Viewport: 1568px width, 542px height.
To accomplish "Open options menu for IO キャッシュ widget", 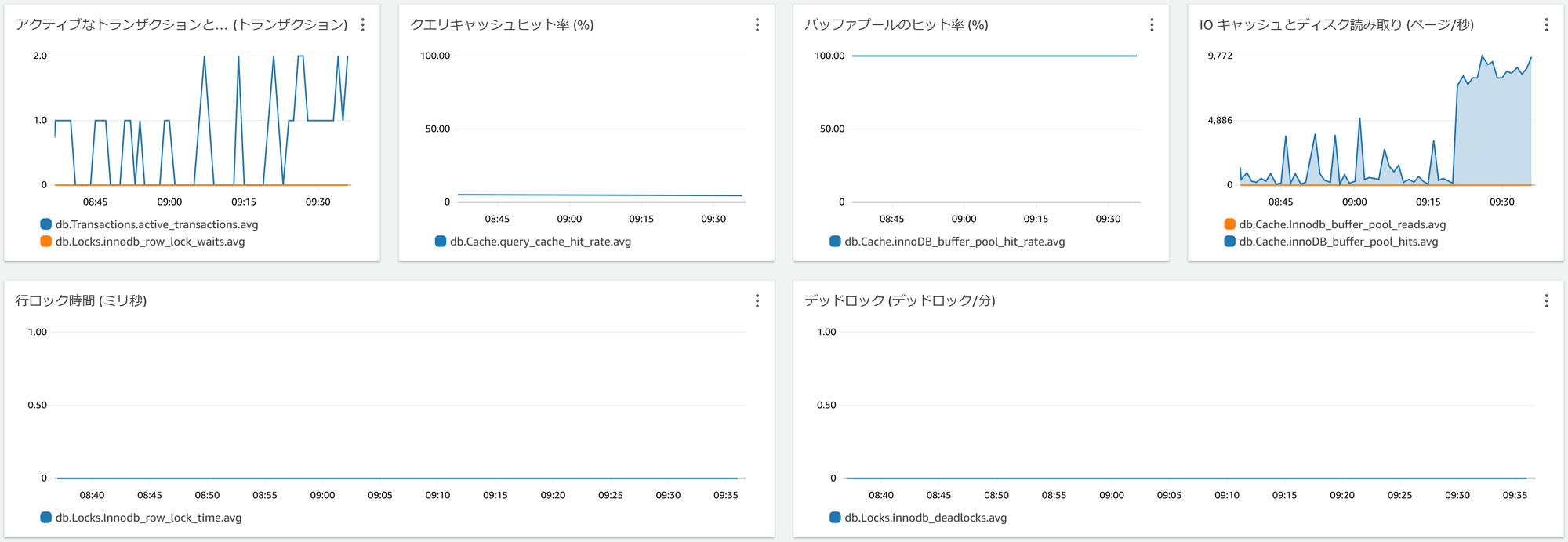I will tap(1546, 25).
